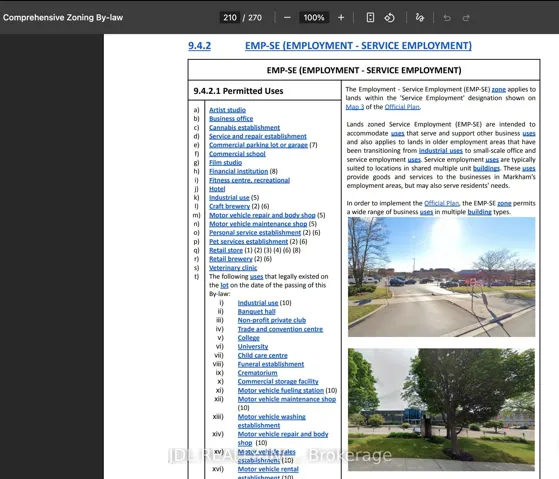Click the Crematorium link
This screenshot has height=479, width=559.
257,373
